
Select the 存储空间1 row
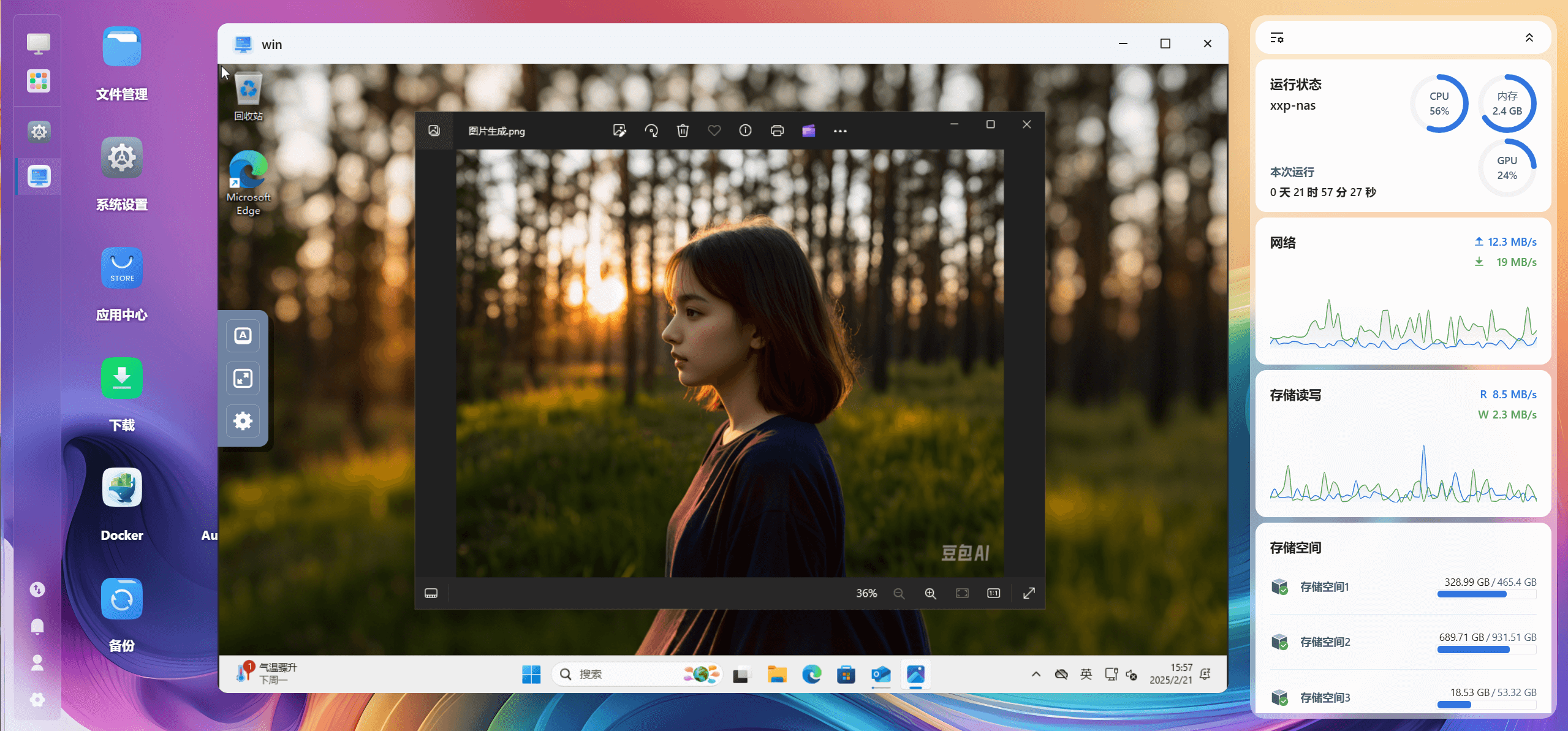[1403, 587]
